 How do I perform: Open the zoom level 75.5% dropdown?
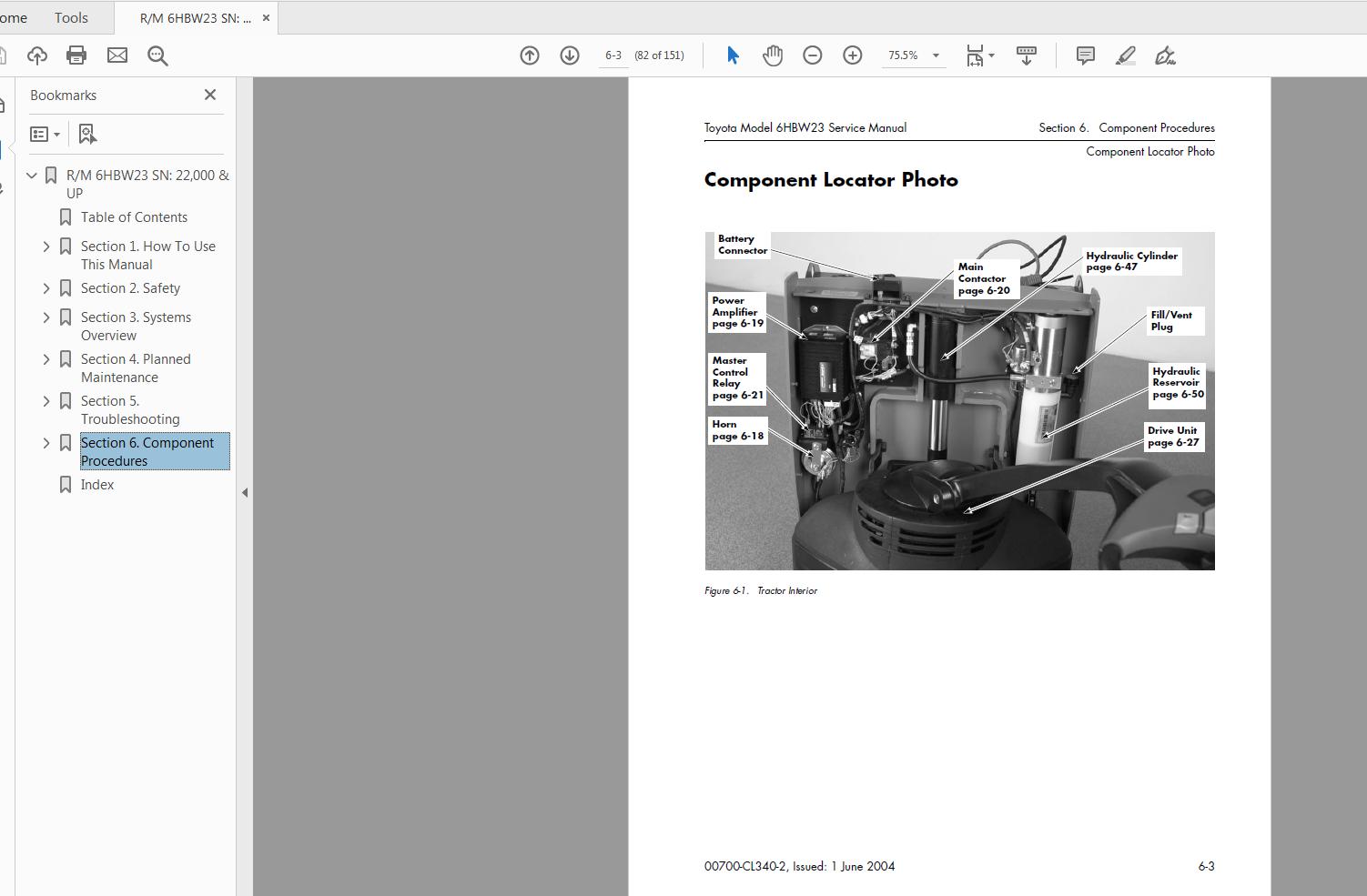click(934, 55)
